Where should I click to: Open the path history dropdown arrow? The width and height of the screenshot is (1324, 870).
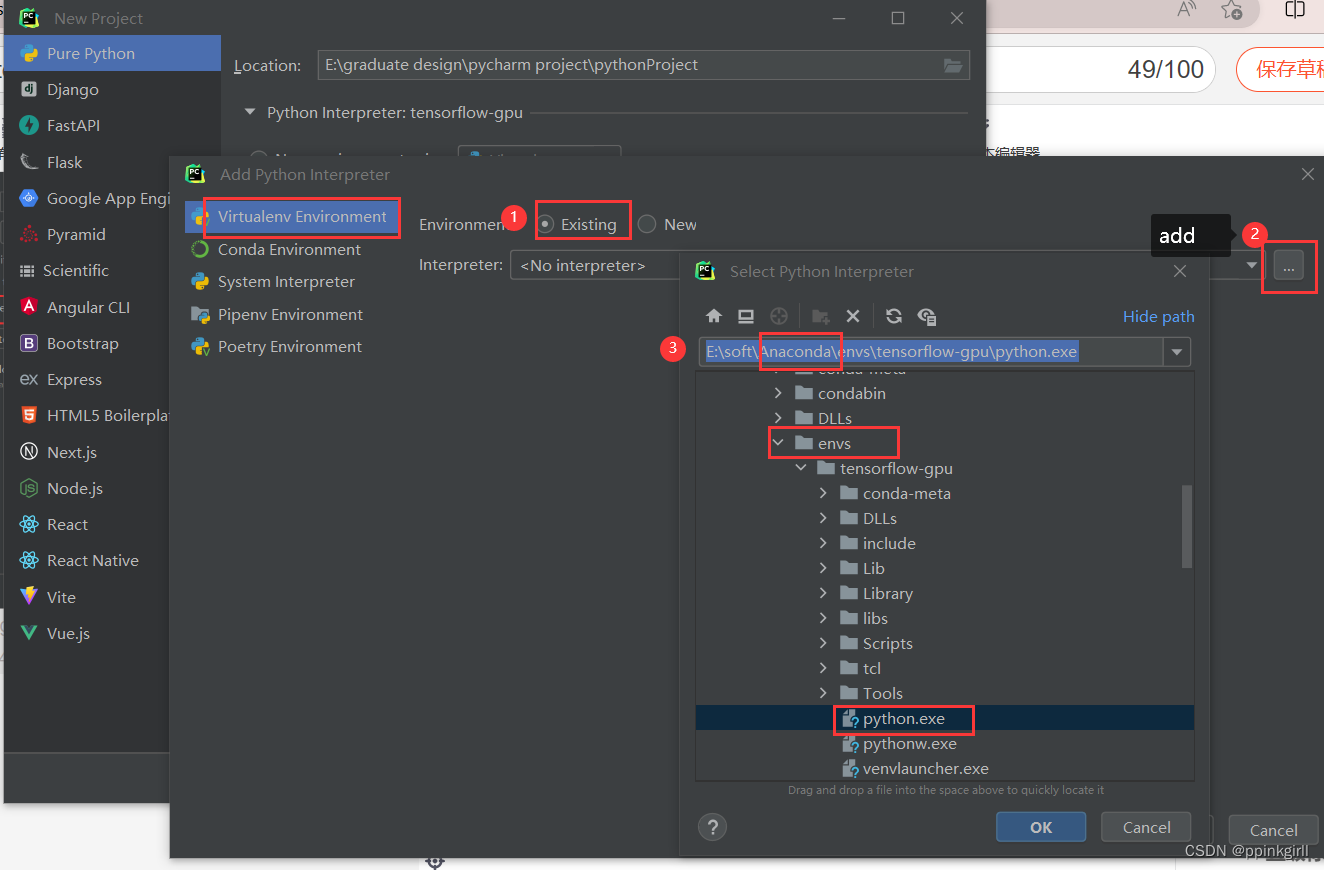coord(1177,352)
